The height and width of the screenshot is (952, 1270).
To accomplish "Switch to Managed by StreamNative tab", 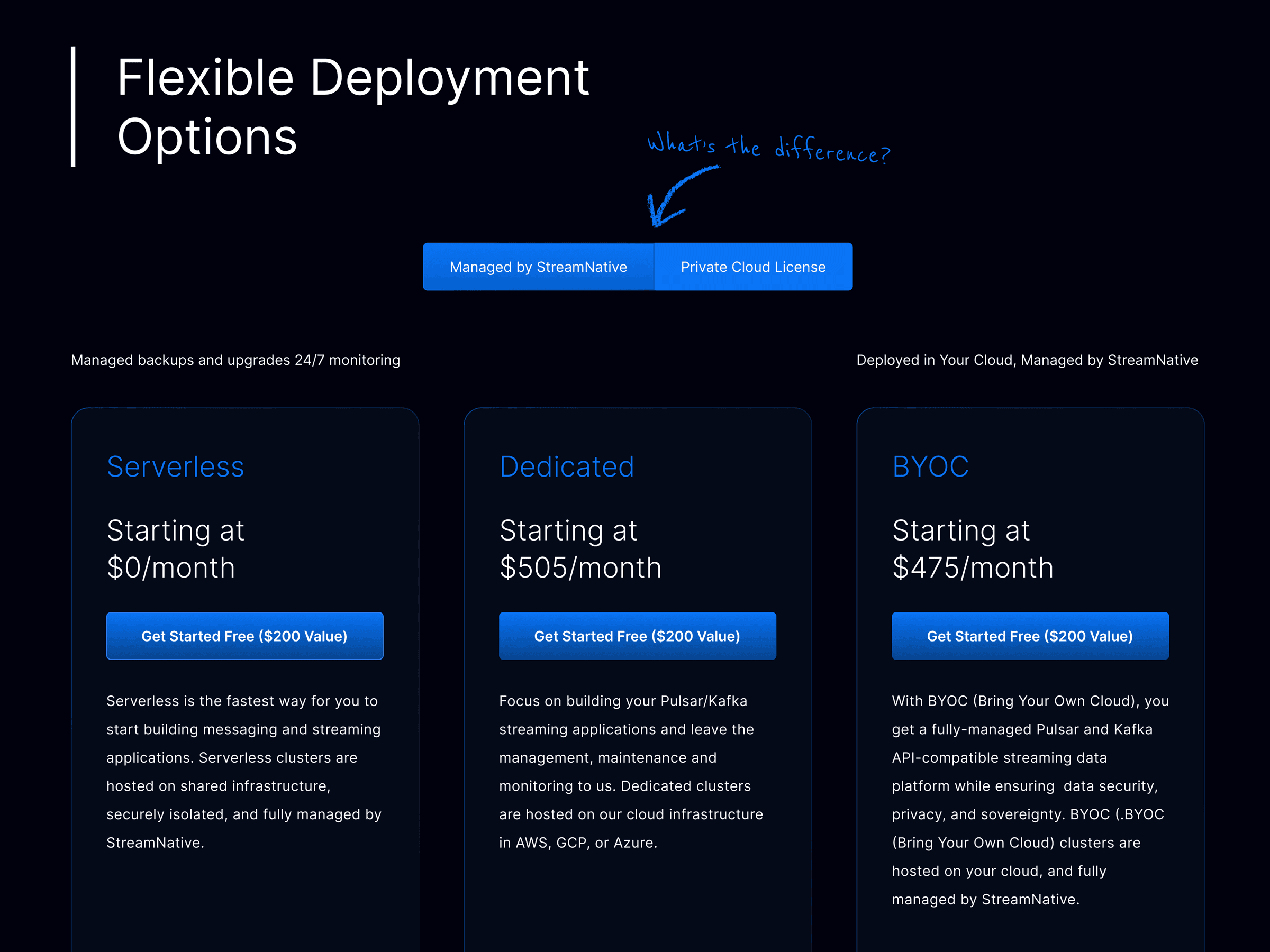I will [538, 267].
